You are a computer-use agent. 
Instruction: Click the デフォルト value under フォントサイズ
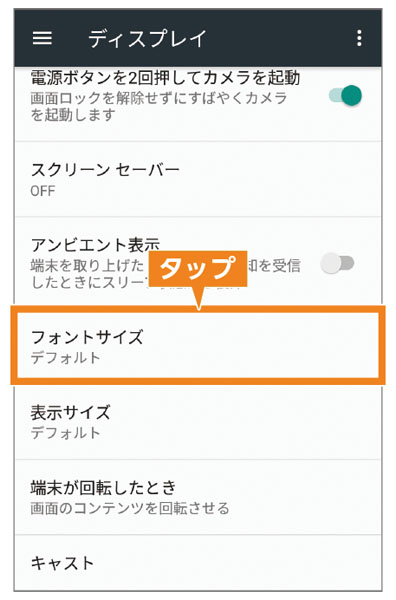65,357
